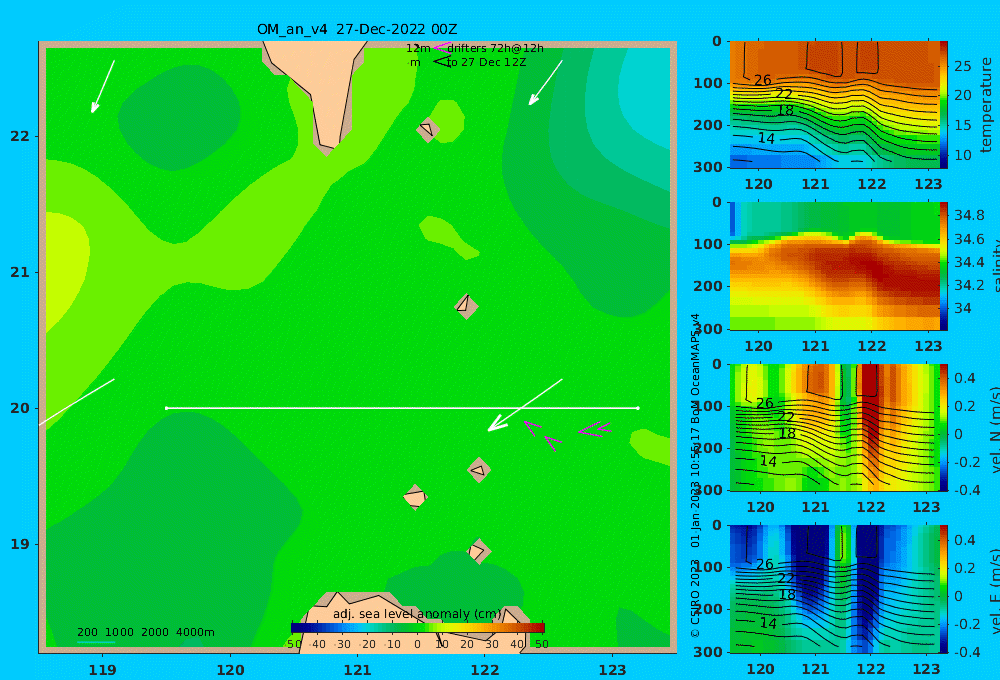Image resolution: width=1000 pixels, height=680 pixels.
Task: Click the sea level anomaly colorbar
Action: click(418, 628)
